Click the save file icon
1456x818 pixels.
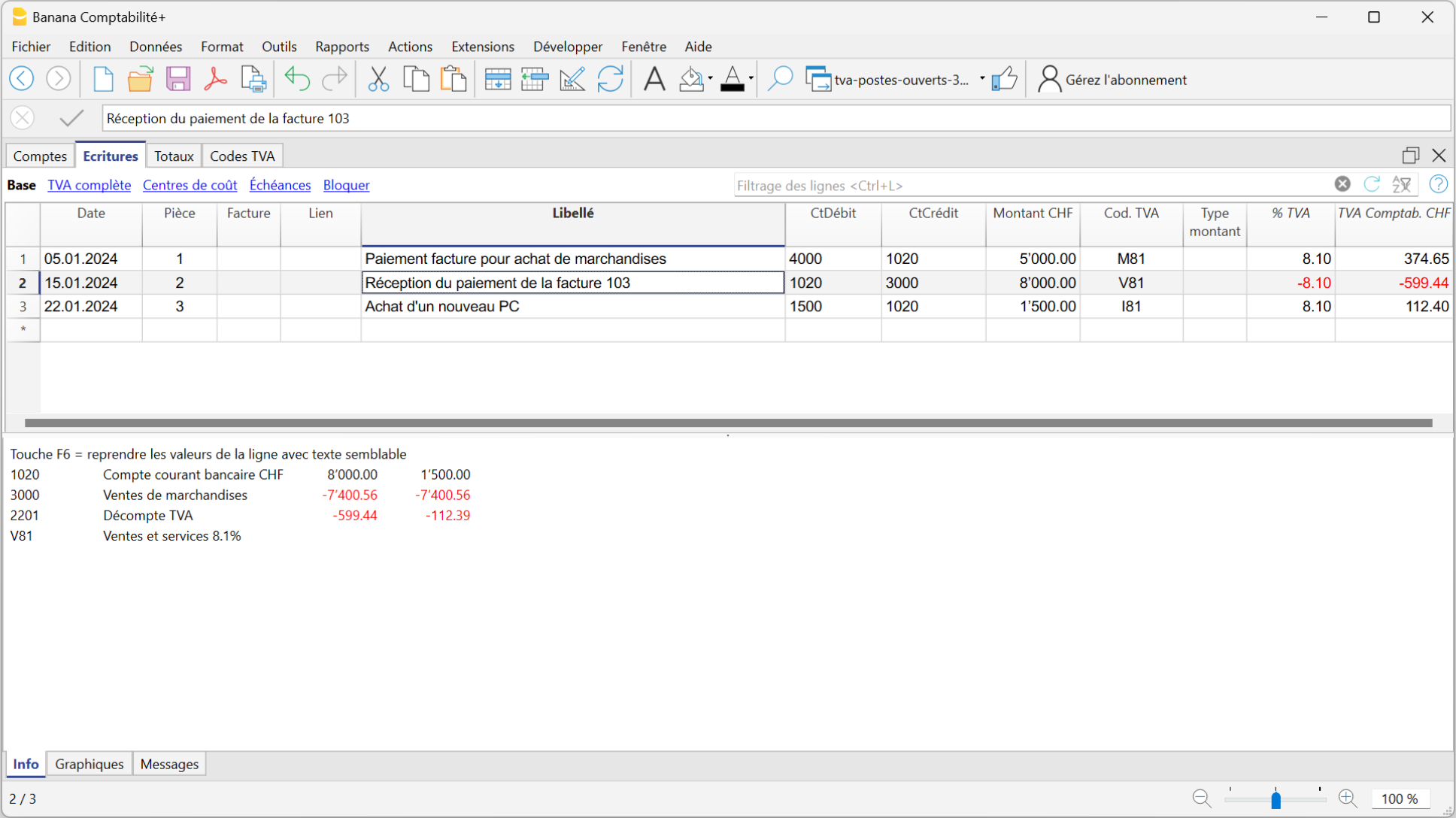[x=177, y=79]
